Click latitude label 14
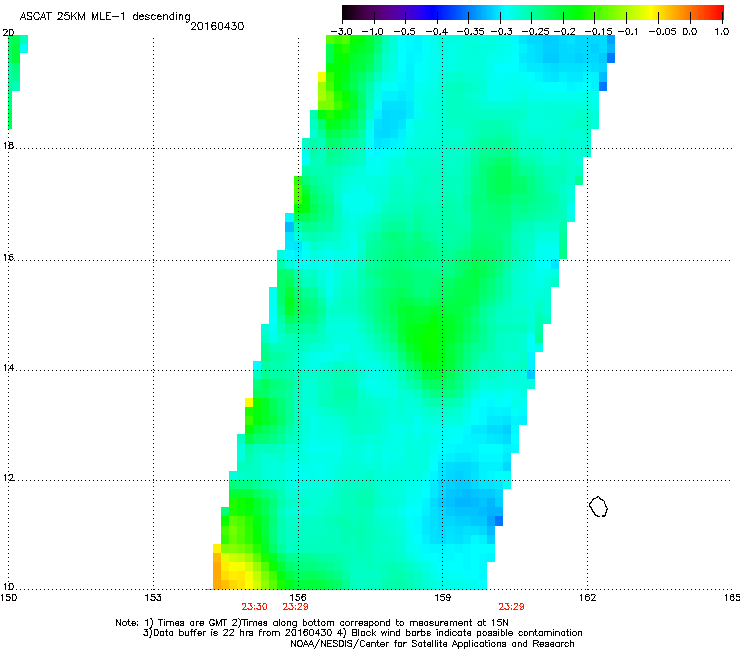This screenshot has width=740, height=650. click(x=8, y=368)
